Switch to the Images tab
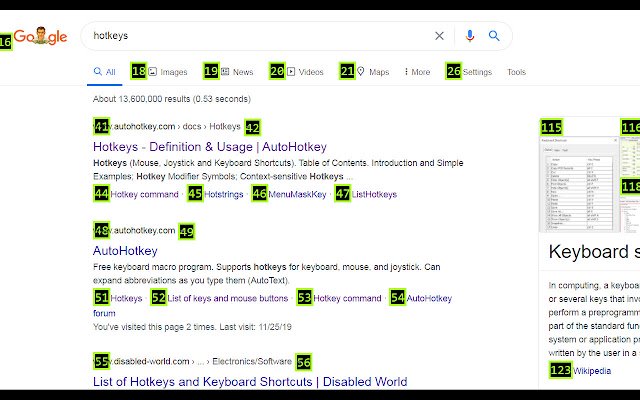This screenshot has height=400, width=640. point(168,72)
